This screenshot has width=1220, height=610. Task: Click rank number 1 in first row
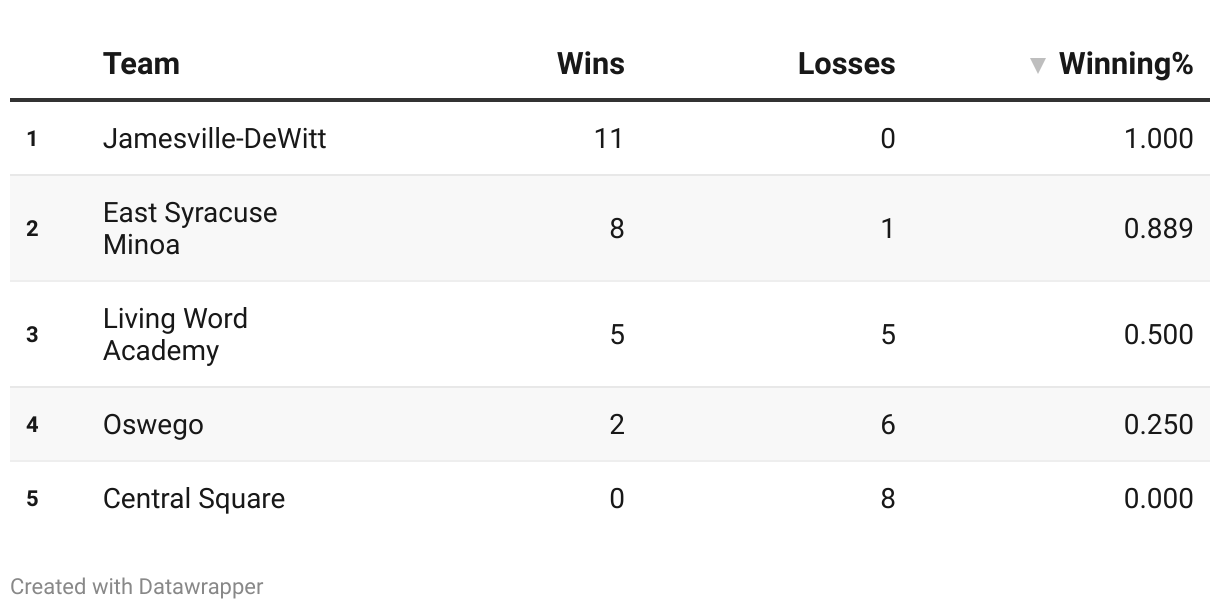(x=32, y=139)
